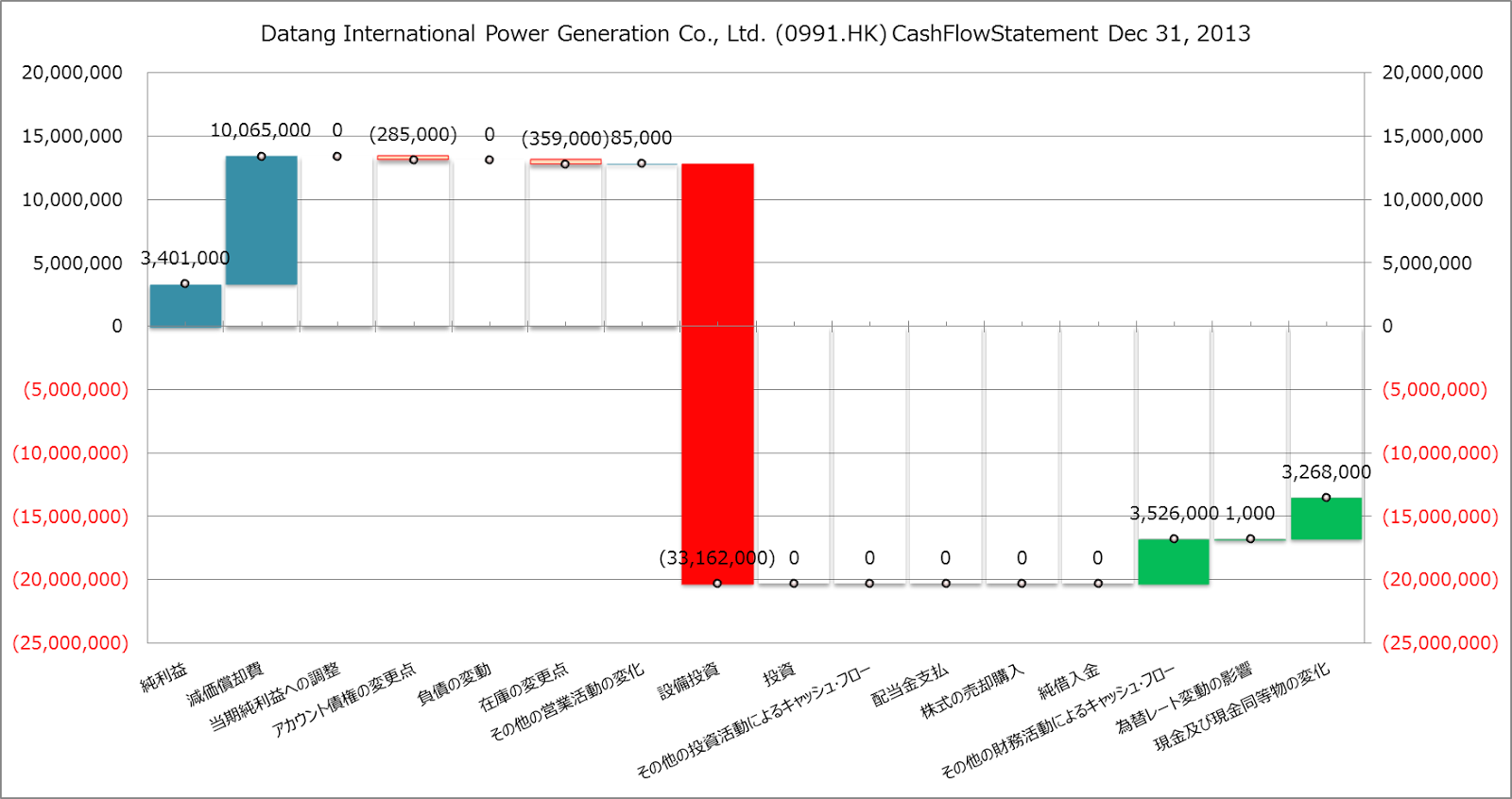Click the zero label above 当期純利益への調整
This screenshot has height=799, width=1512.
tap(337, 130)
